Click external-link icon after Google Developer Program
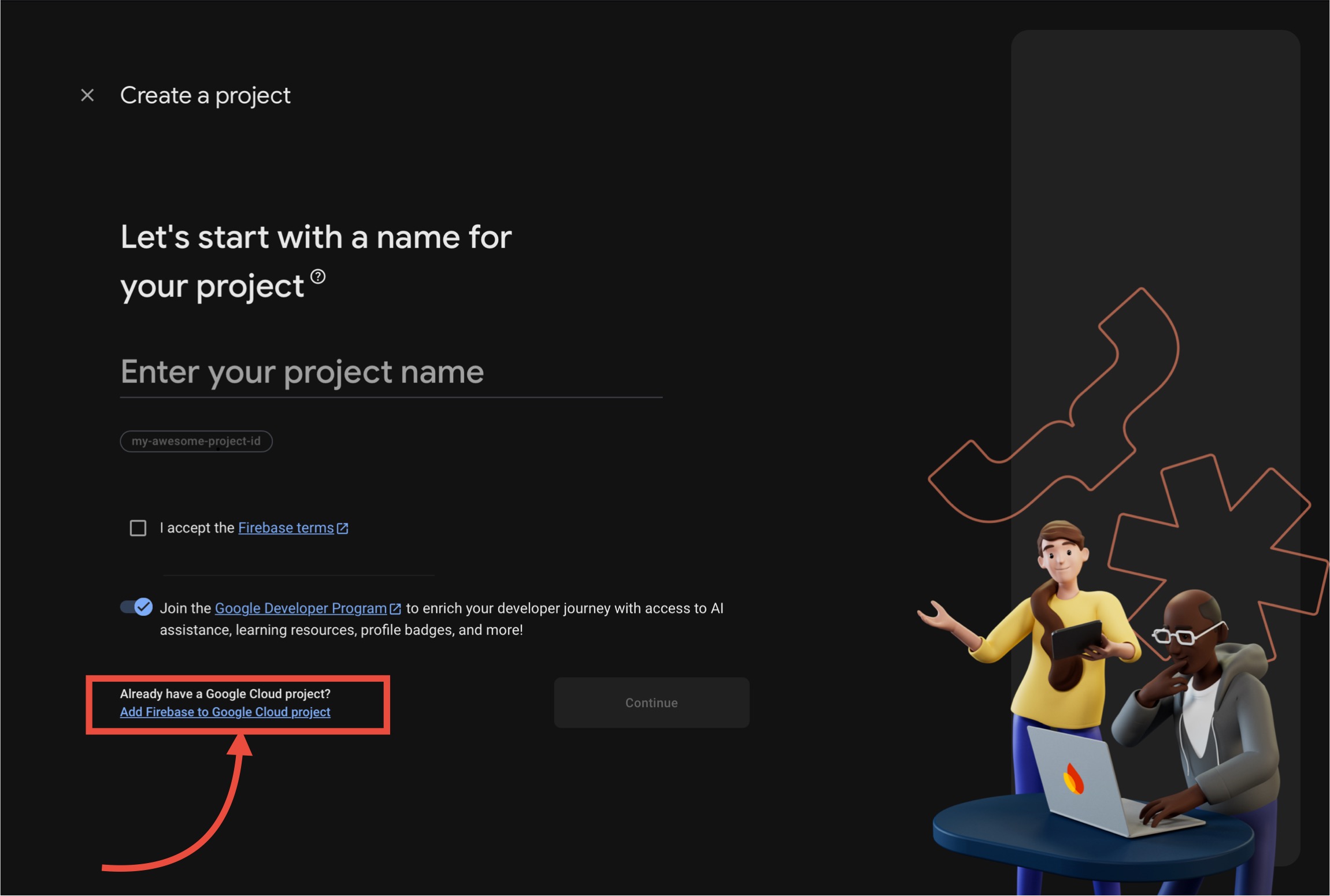Image resolution: width=1330 pixels, height=896 pixels. (x=395, y=609)
